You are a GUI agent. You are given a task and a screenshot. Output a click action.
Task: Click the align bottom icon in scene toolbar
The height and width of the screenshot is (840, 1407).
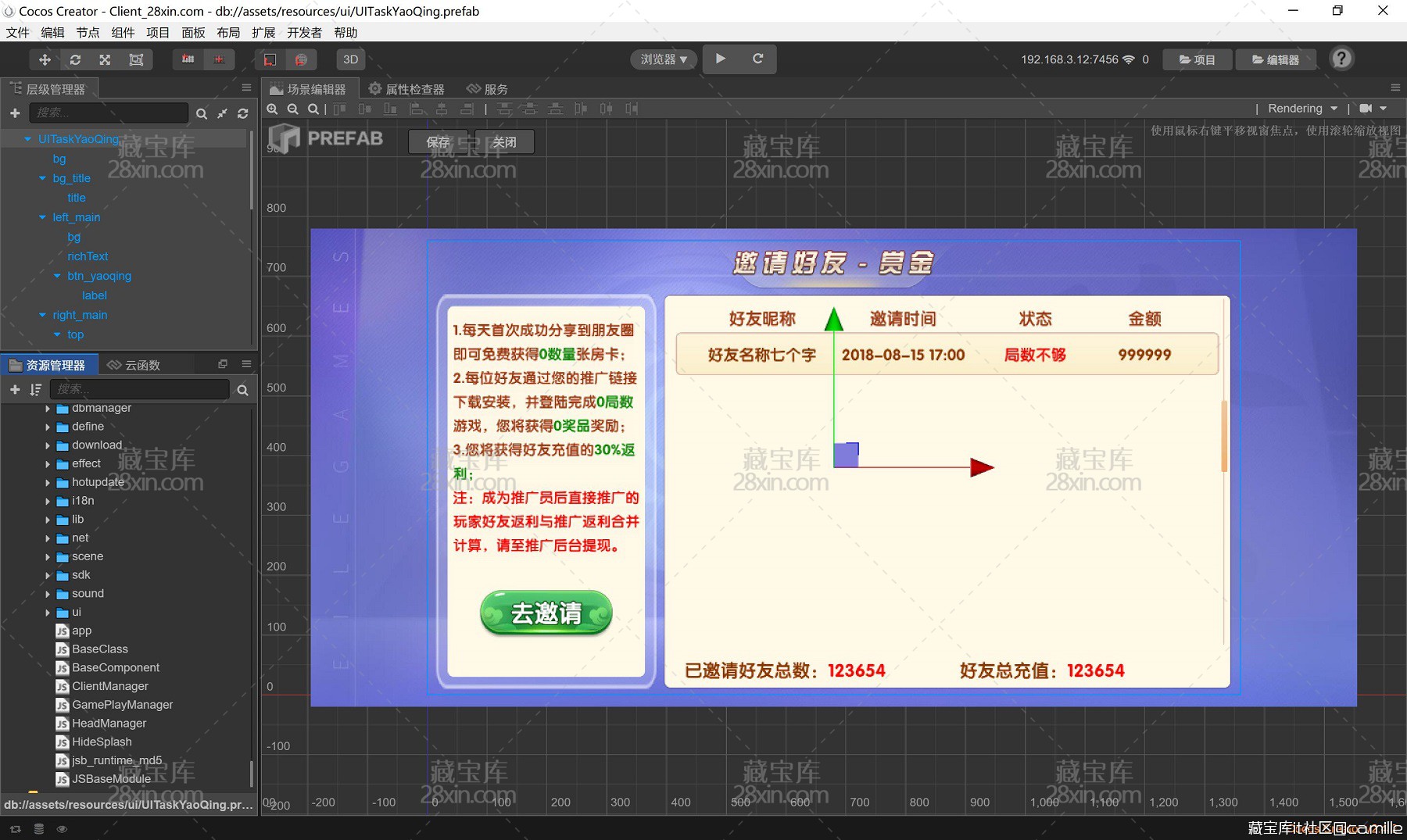[390, 109]
